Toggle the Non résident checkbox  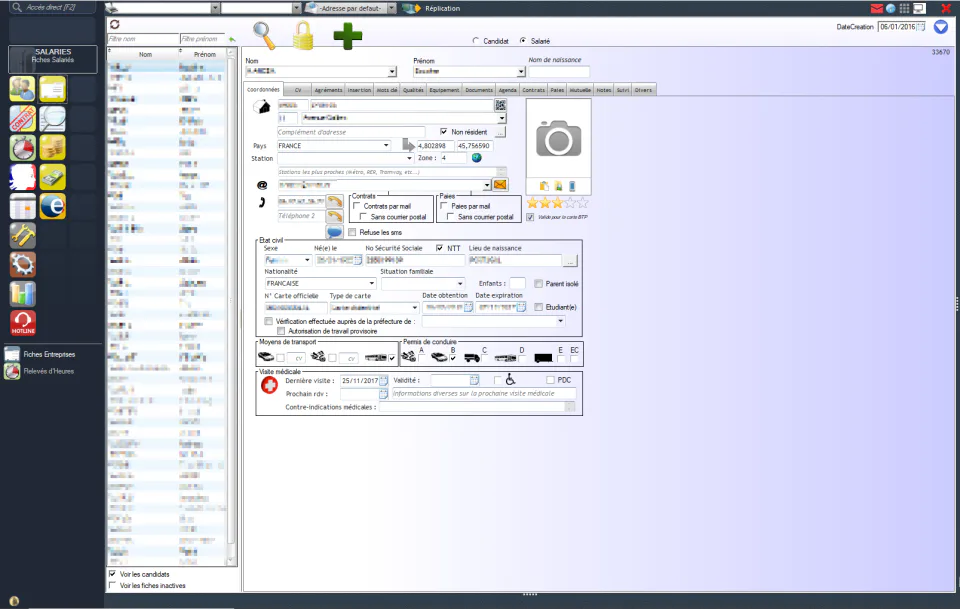coord(444,132)
